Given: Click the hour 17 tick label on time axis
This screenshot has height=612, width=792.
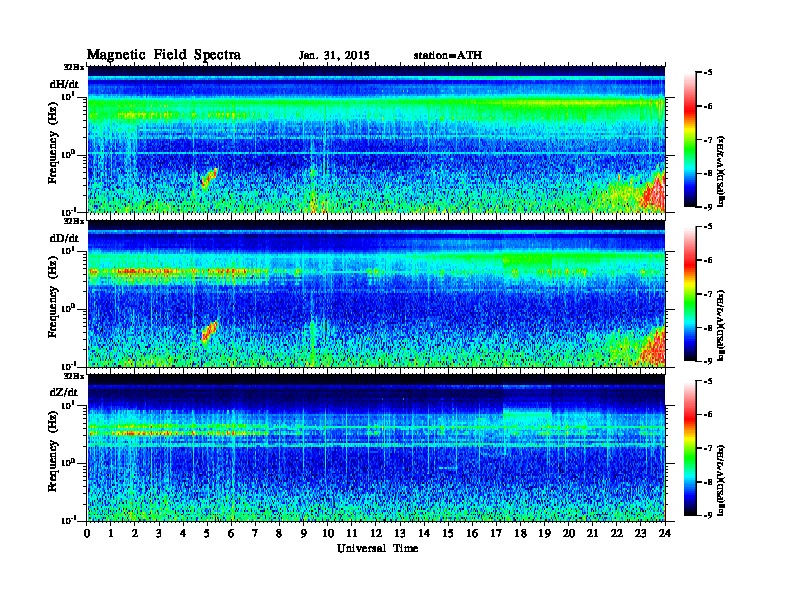Looking at the screenshot, I should (497, 533).
